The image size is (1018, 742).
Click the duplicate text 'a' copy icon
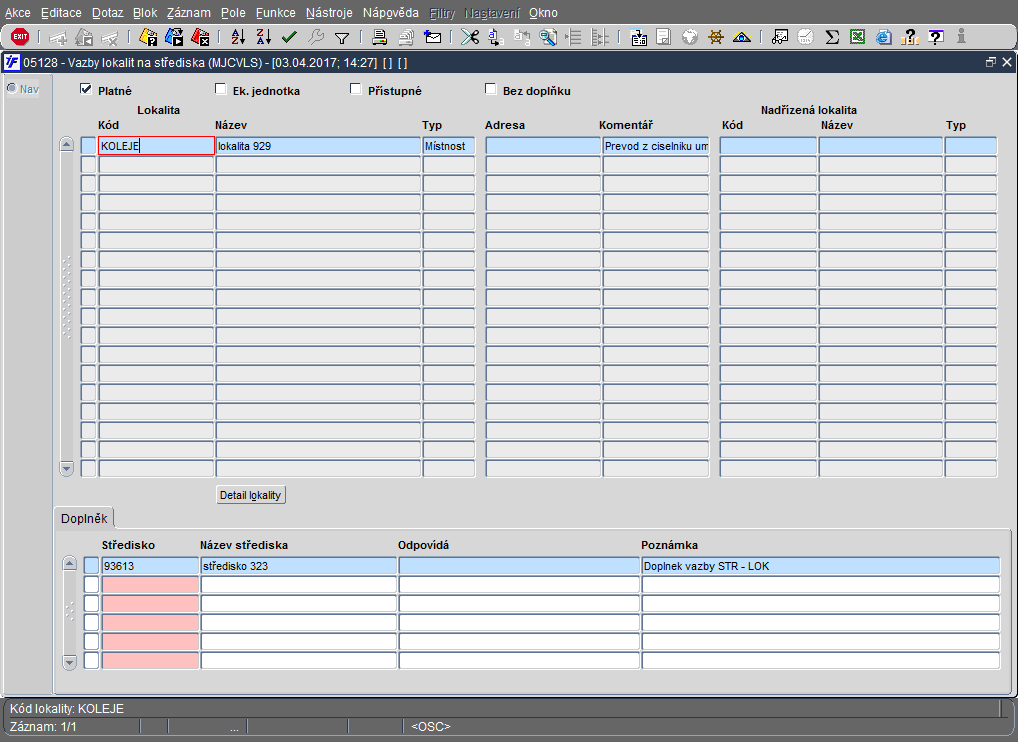pos(496,37)
